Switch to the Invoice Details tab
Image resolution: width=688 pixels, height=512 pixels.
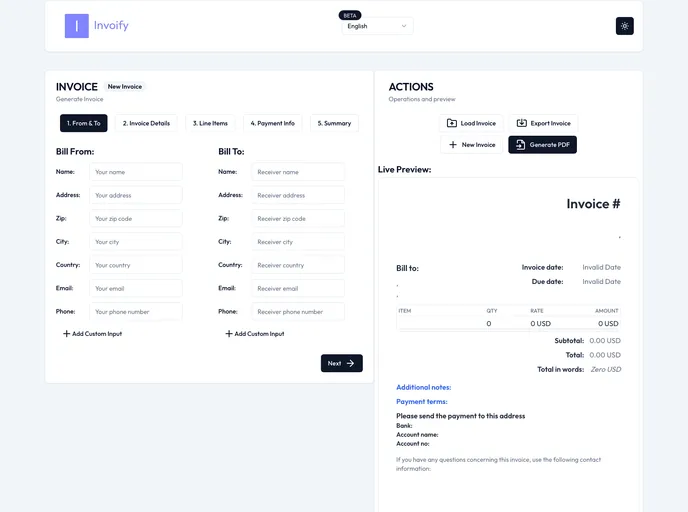click(146, 123)
